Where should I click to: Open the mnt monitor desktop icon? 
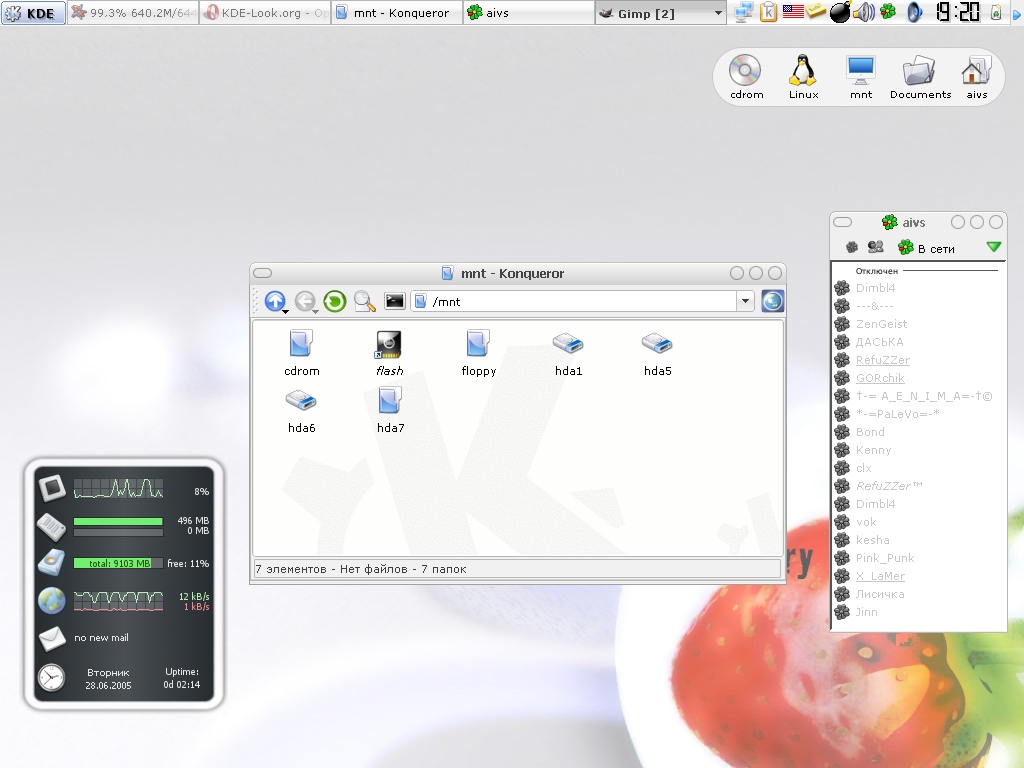click(x=861, y=76)
